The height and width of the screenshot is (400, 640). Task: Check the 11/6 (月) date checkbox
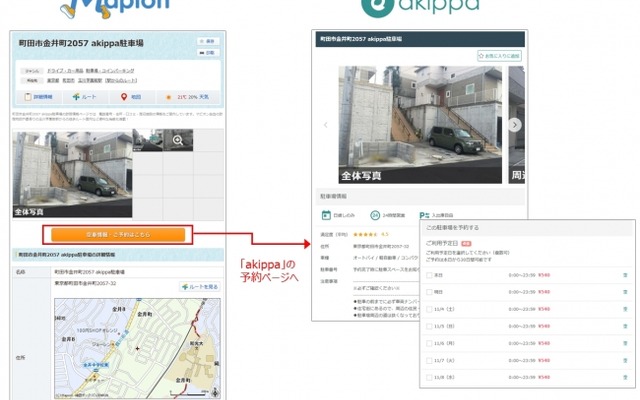pyautogui.click(x=429, y=344)
